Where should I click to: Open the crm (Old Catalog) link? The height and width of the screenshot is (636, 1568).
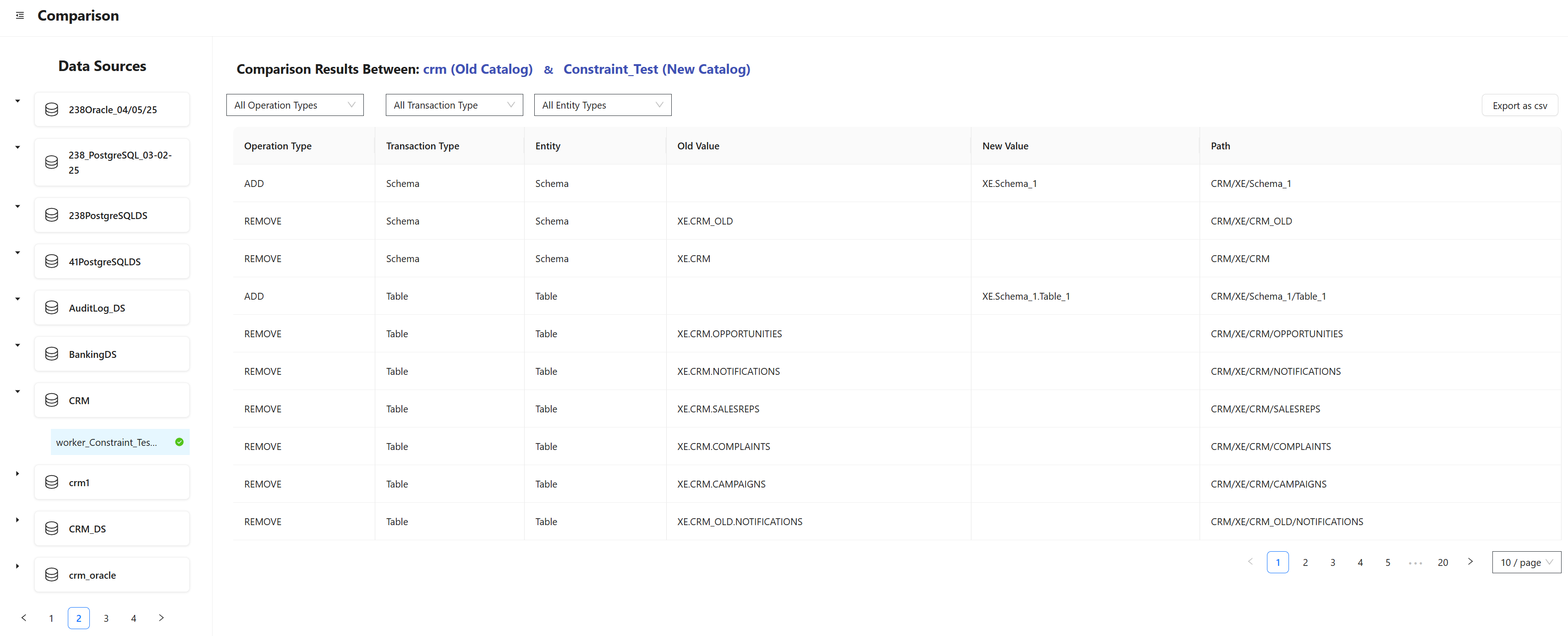(x=477, y=69)
